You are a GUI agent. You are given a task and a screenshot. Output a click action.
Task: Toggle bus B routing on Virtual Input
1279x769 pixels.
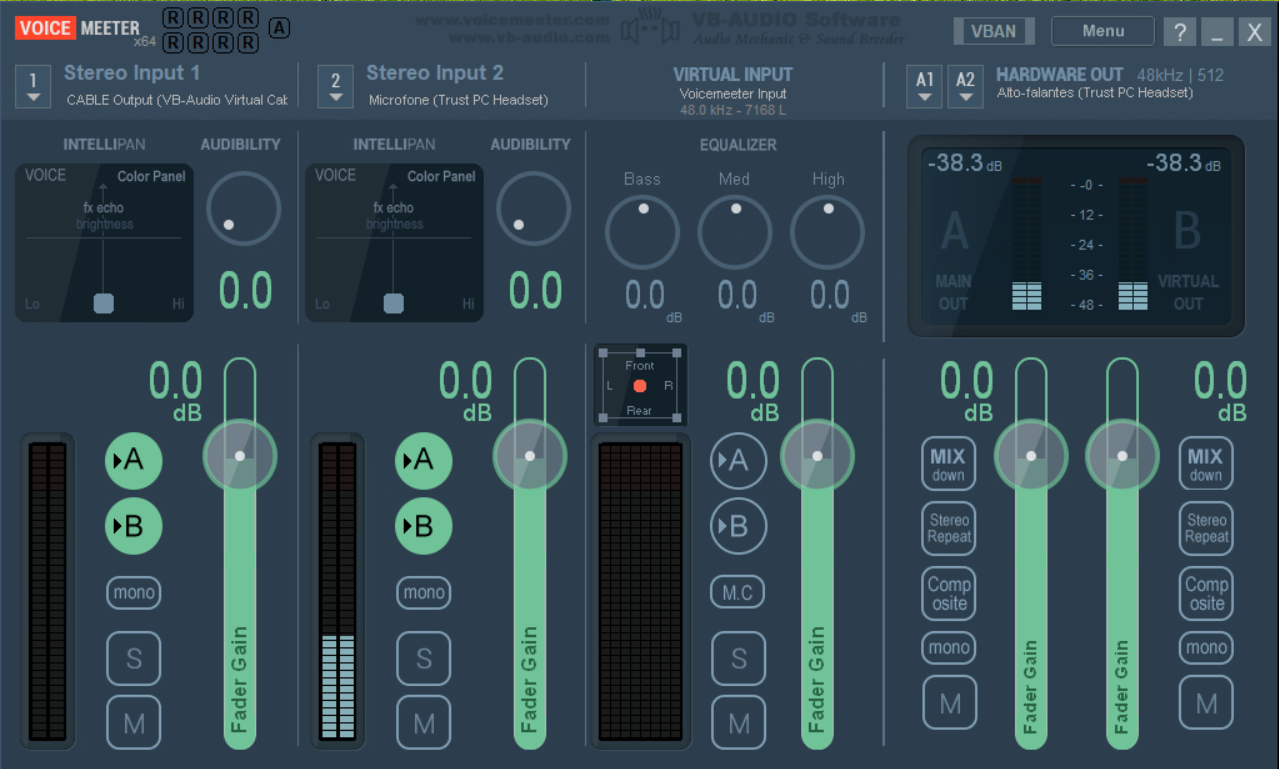tap(738, 526)
